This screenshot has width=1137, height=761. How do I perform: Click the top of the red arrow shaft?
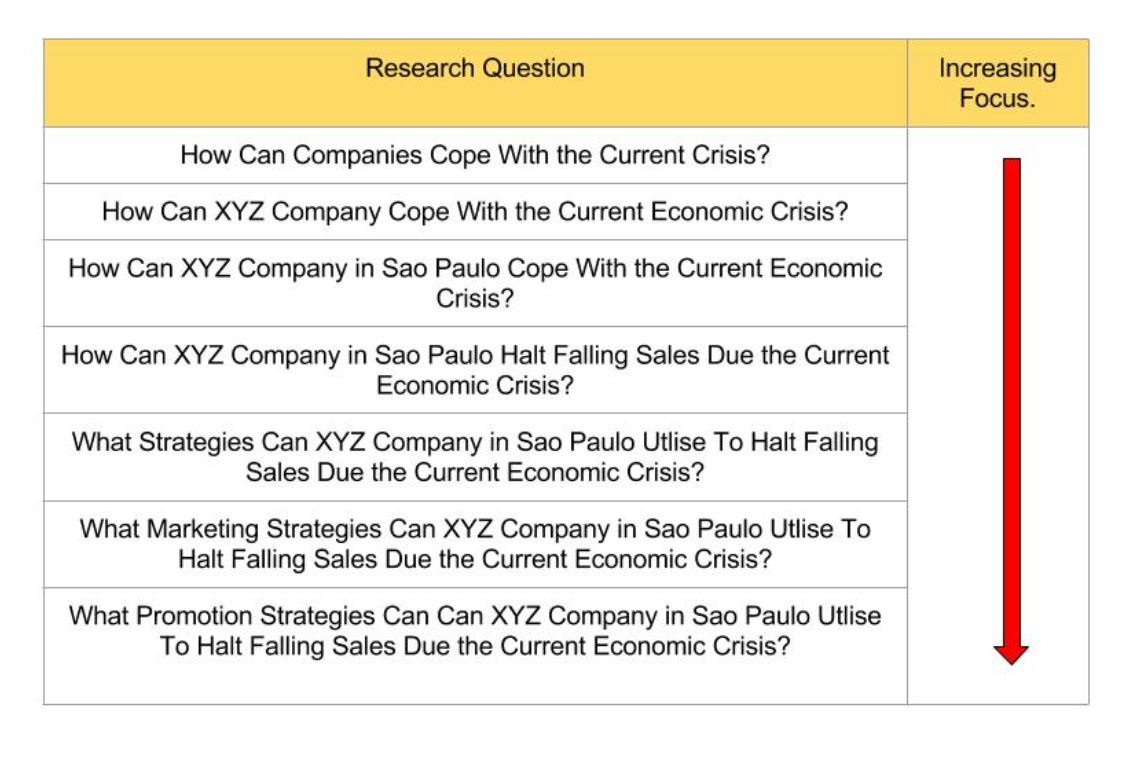1012,163
